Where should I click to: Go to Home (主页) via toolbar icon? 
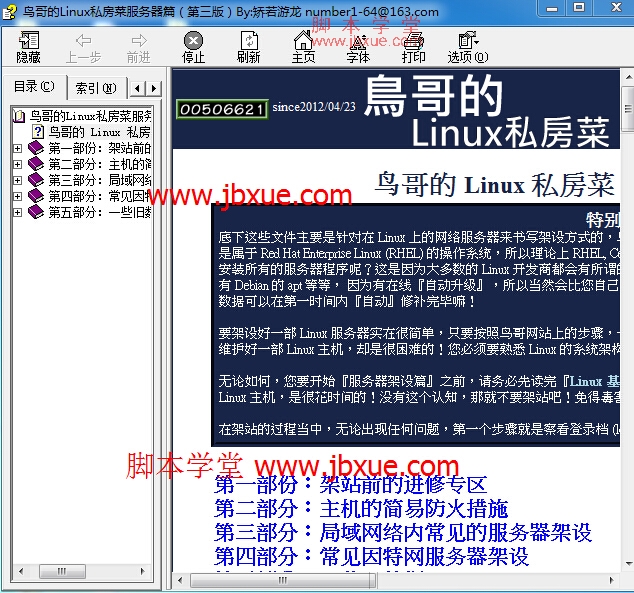303,47
